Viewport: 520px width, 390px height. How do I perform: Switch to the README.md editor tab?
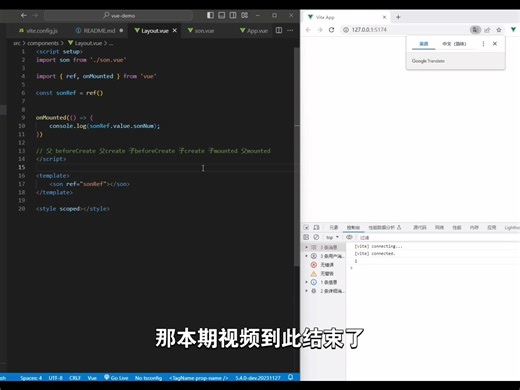(x=99, y=31)
